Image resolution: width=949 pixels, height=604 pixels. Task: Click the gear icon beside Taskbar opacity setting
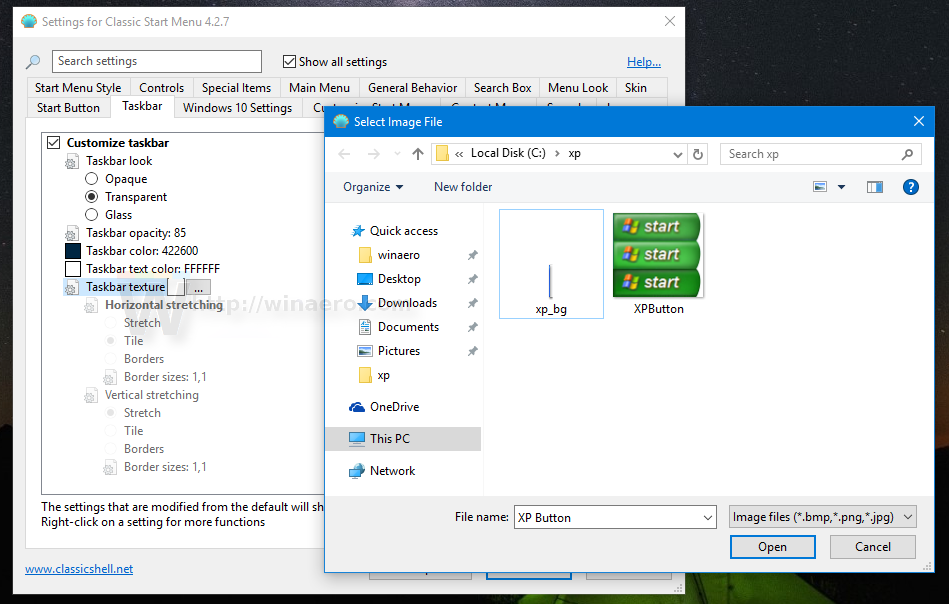coord(70,232)
